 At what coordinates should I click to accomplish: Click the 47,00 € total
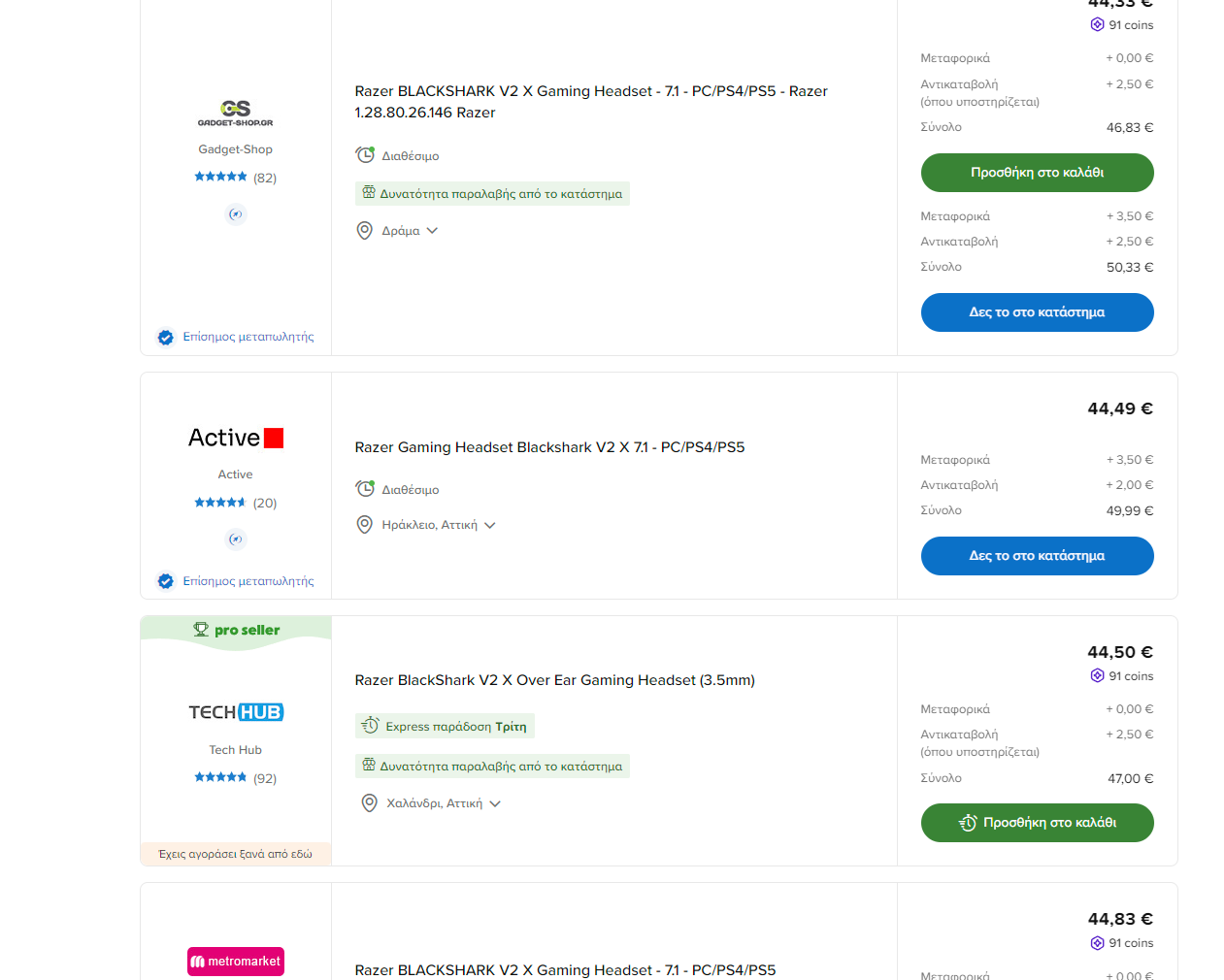(1131, 779)
